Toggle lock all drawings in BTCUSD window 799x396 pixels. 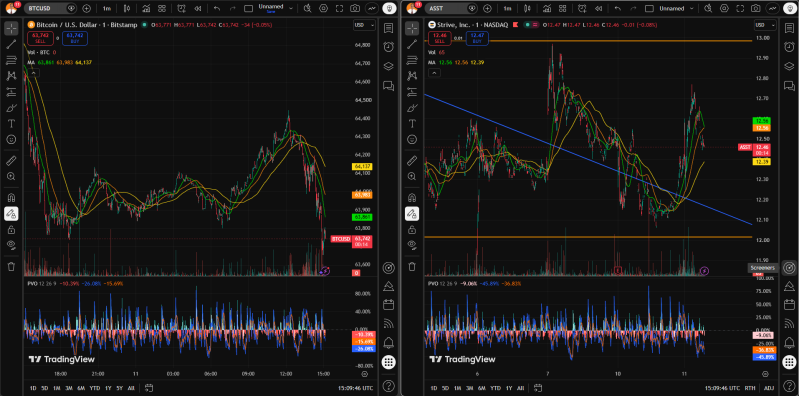click(11, 229)
